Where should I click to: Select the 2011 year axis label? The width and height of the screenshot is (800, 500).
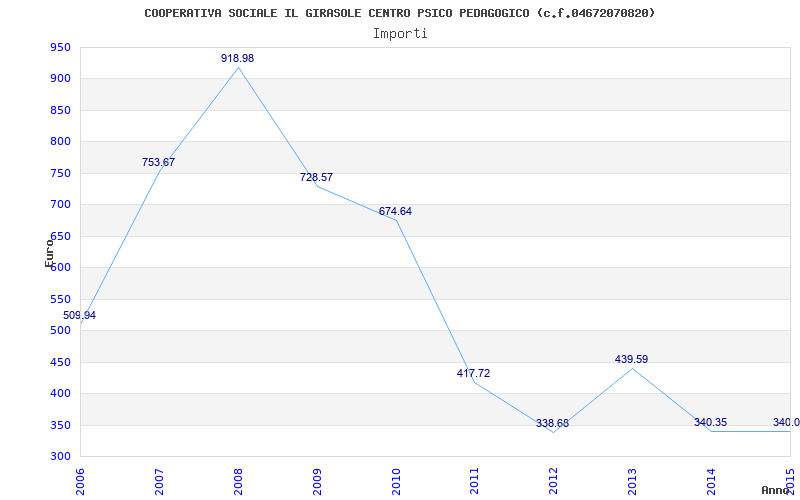[475, 482]
